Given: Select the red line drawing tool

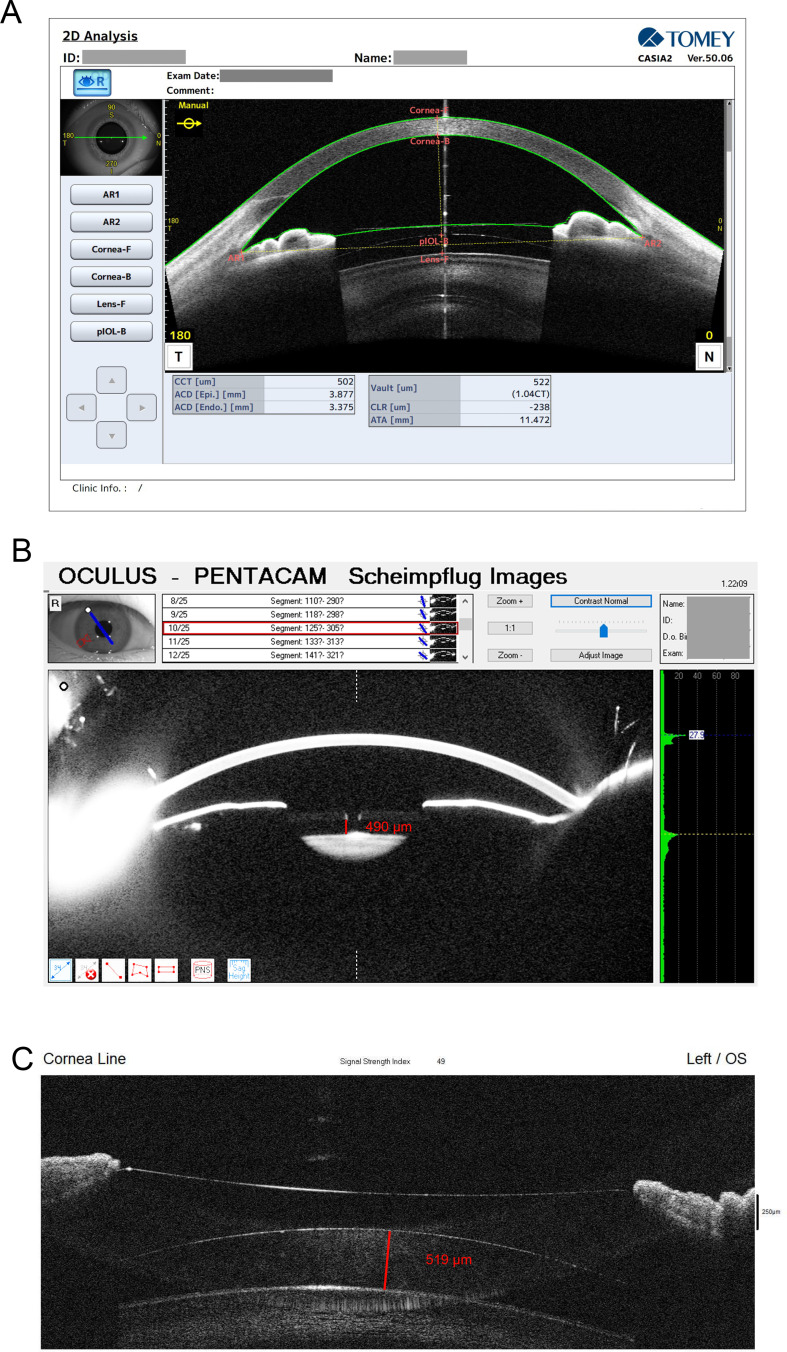Looking at the screenshot, I should pyautogui.click(x=113, y=969).
